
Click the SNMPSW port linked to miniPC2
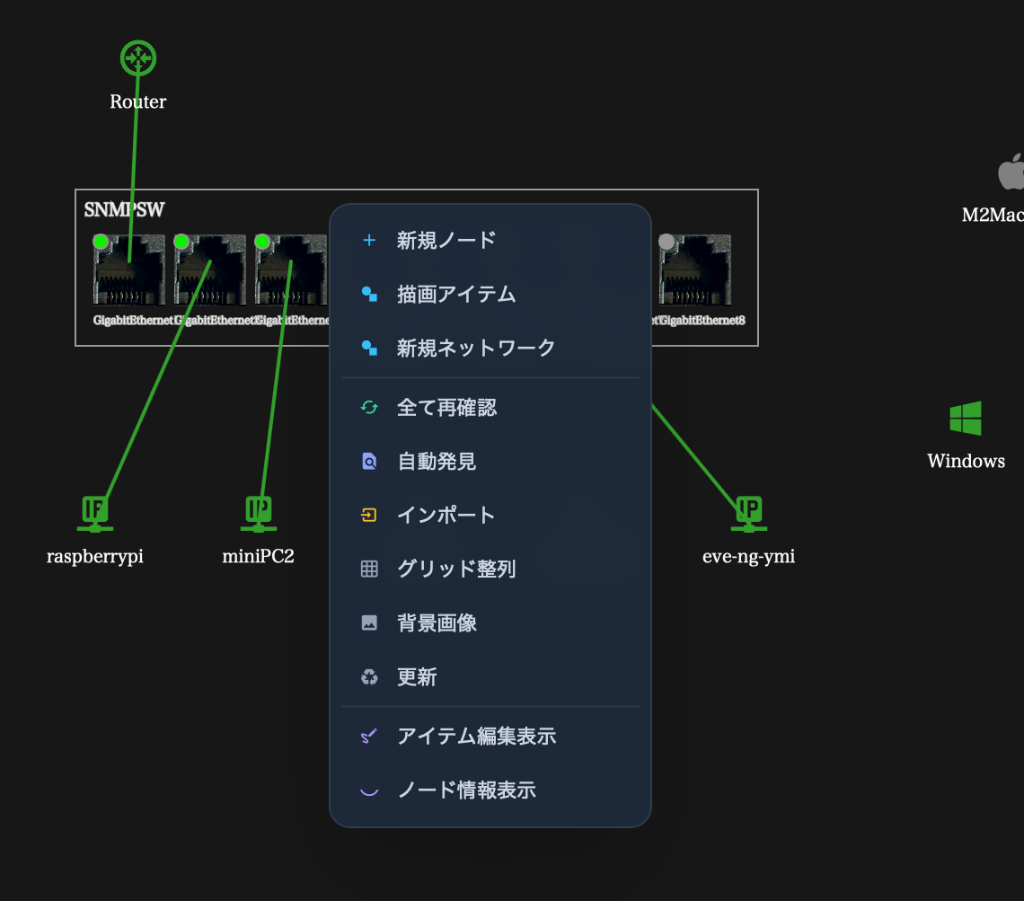(x=291, y=270)
